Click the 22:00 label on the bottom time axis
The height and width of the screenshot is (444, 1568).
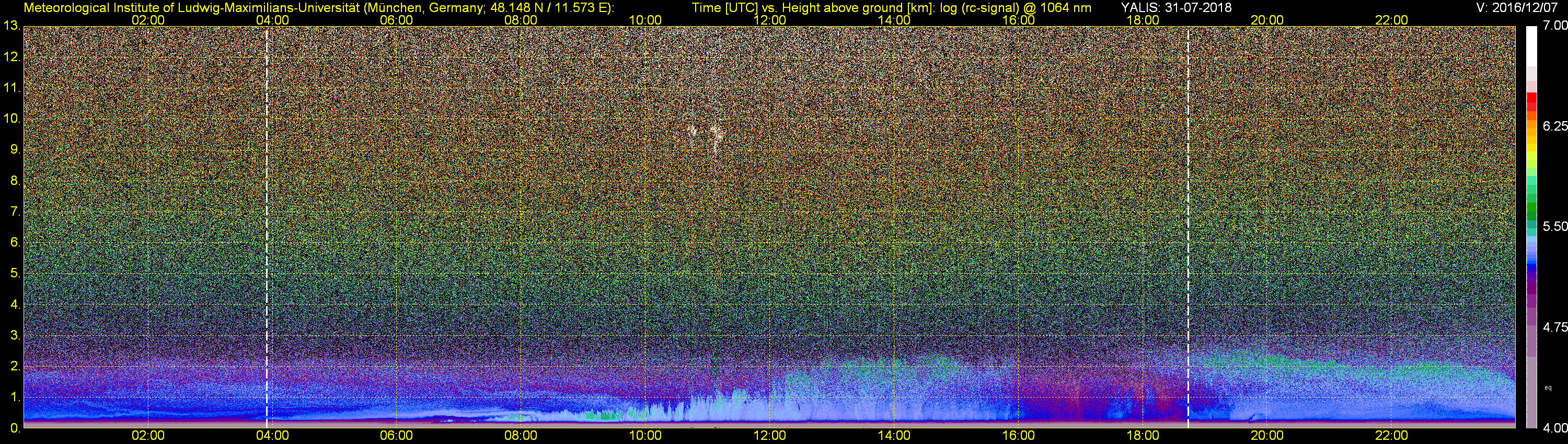tap(1391, 436)
